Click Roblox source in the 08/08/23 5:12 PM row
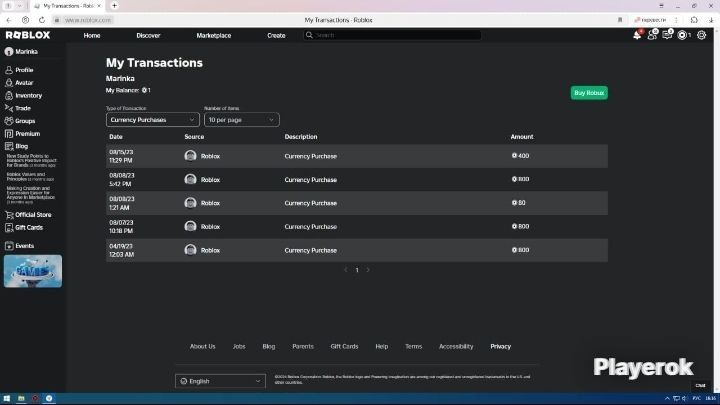Screen dimensions: 720x405 click(x=210, y=180)
